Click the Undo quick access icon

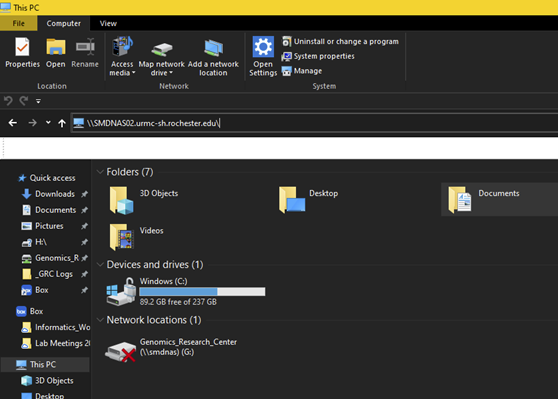coord(8,101)
